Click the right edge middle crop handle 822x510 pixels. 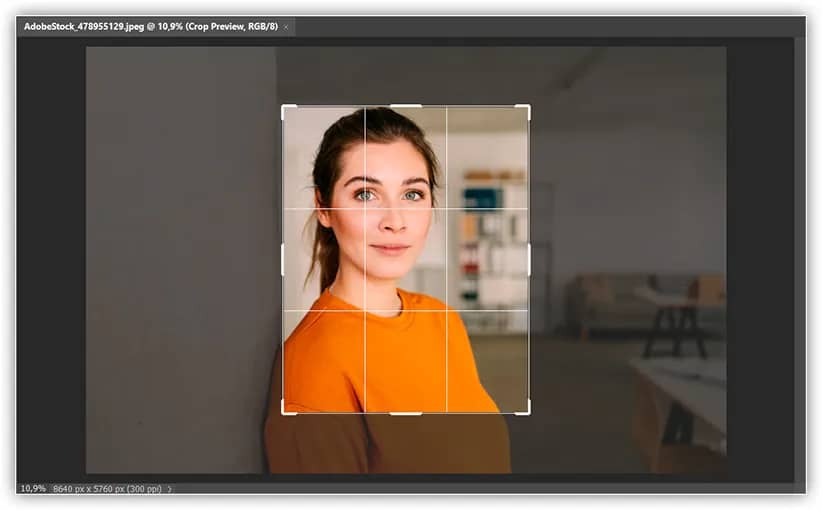click(528, 259)
